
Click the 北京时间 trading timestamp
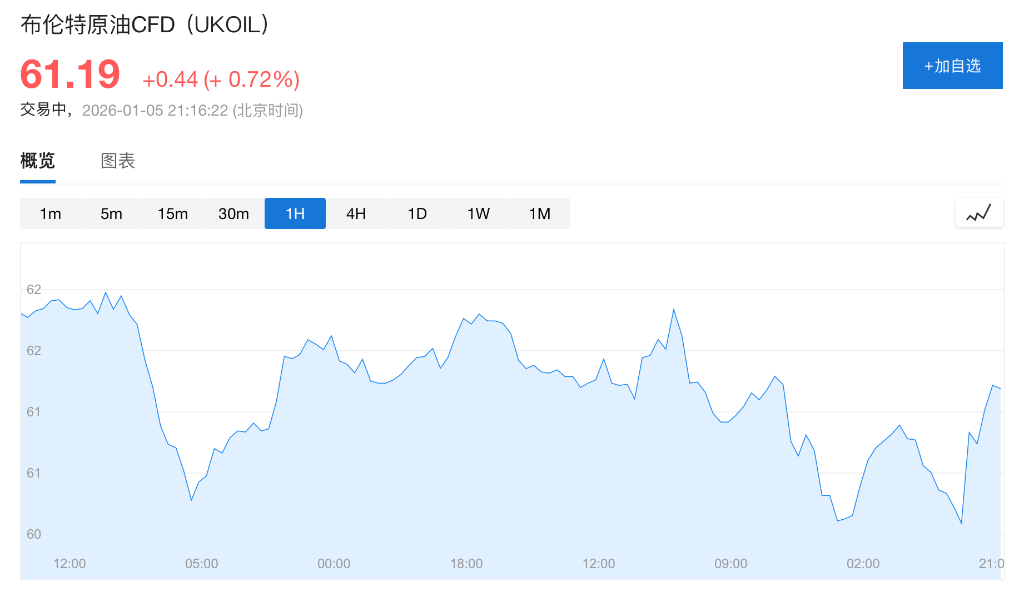tap(192, 110)
